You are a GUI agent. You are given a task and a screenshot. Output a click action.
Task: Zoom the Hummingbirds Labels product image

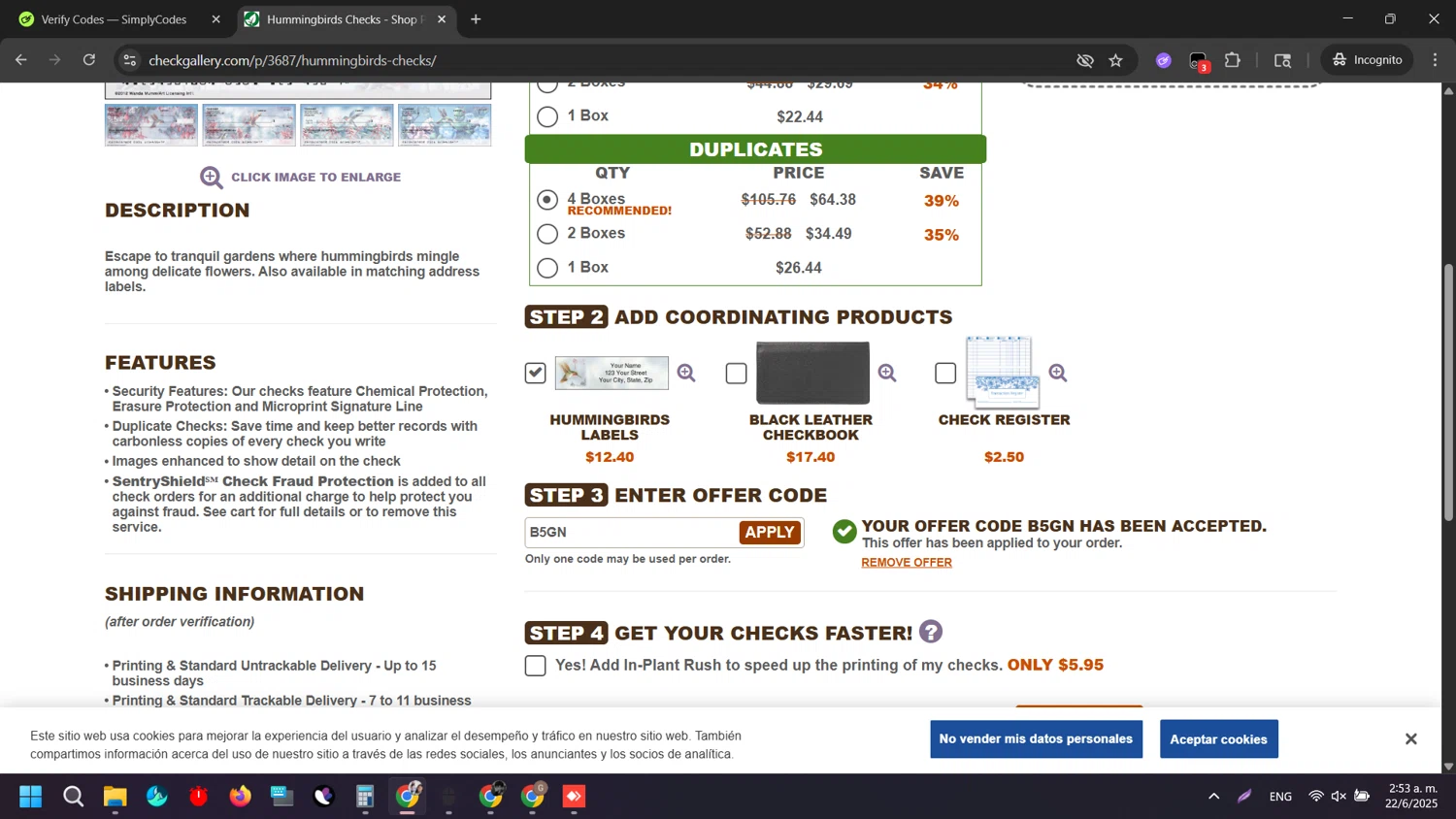(x=686, y=373)
